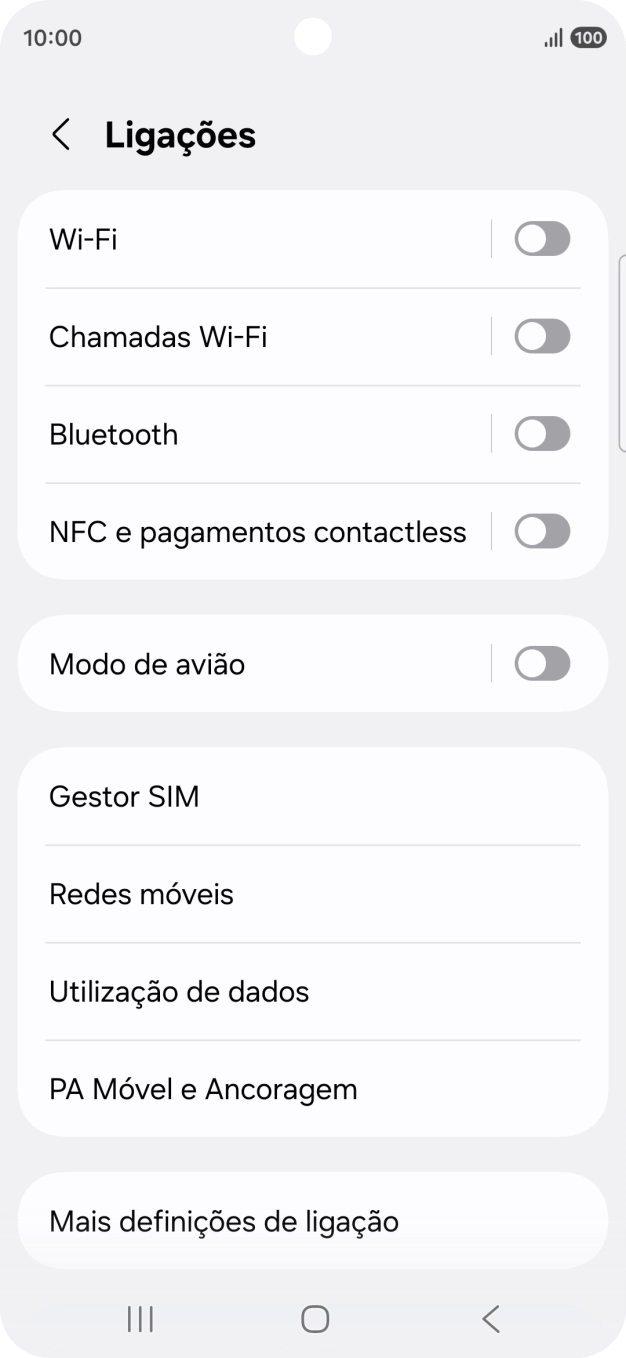Open Redes móveis
Screen dimensions: 626x1358
tap(140, 894)
